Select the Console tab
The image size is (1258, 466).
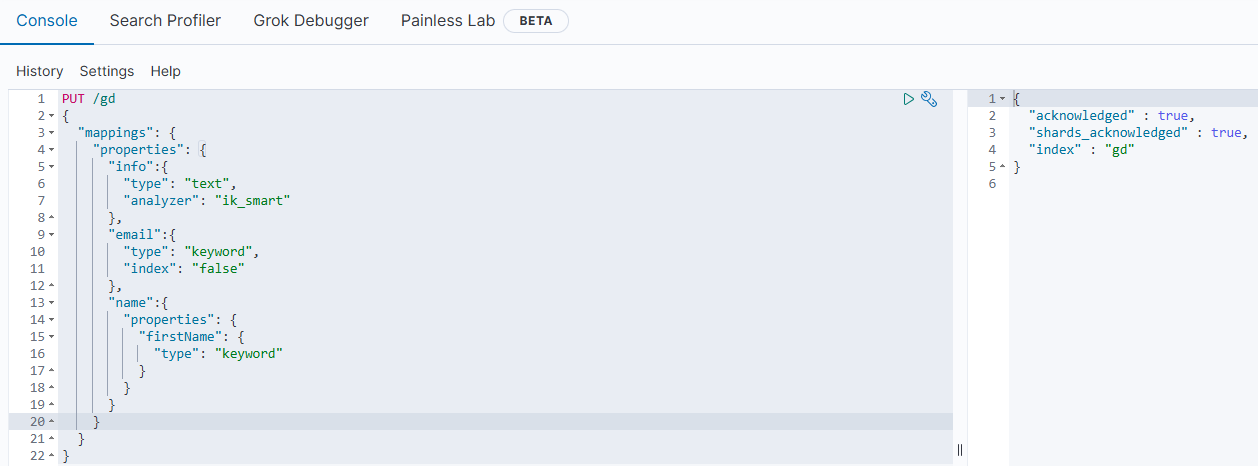pos(47,20)
